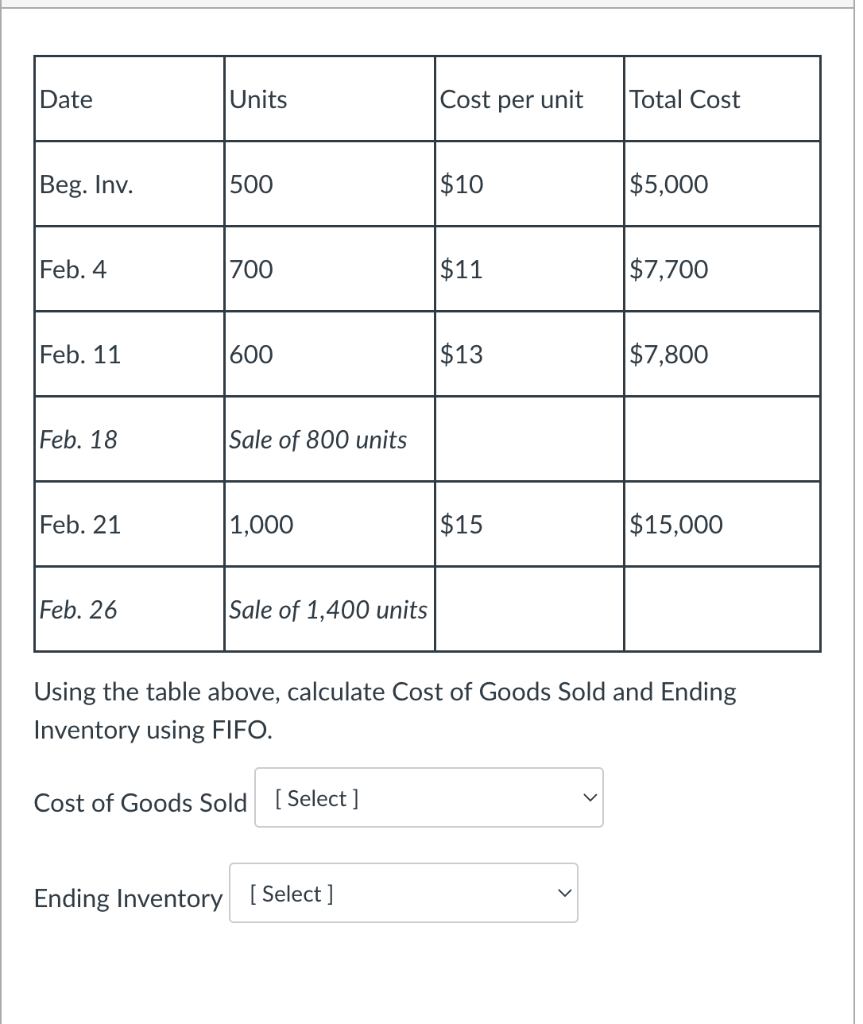The height and width of the screenshot is (1024, 863).
Task: Click the Cost per unit column header
Action: pos(511,98)
